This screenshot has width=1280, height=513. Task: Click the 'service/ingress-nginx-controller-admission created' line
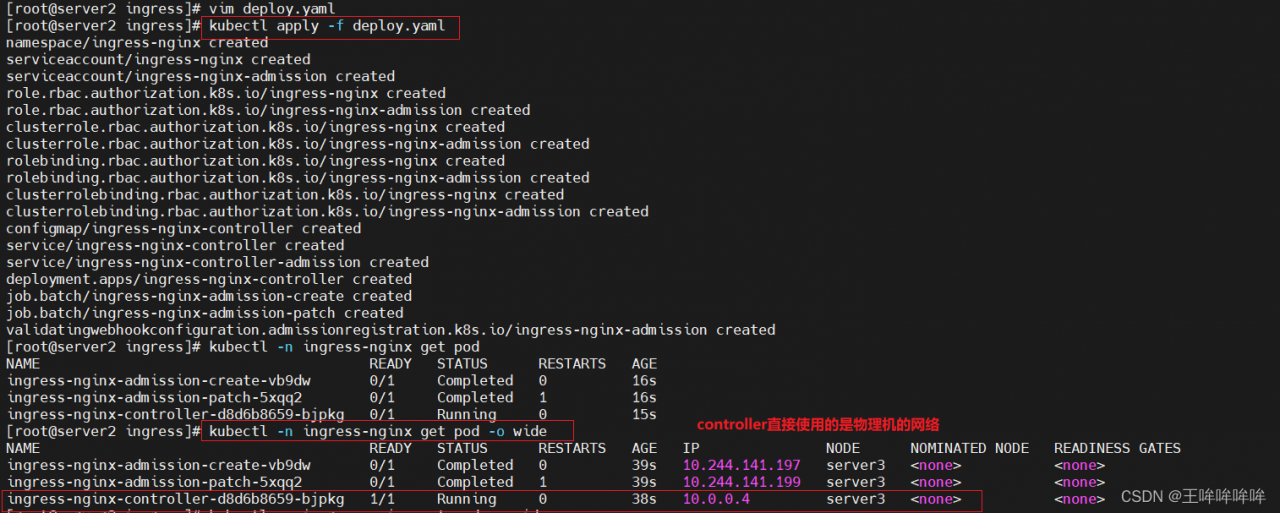pos(217,262)
